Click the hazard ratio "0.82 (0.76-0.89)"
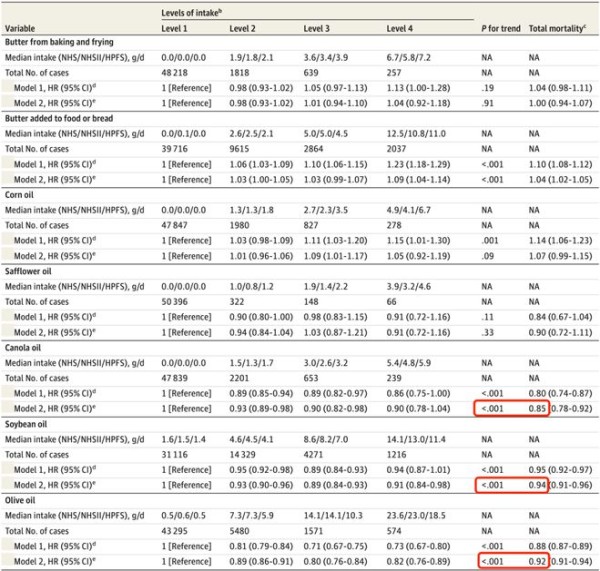The image size is (600, 571). tap(418, 561)
